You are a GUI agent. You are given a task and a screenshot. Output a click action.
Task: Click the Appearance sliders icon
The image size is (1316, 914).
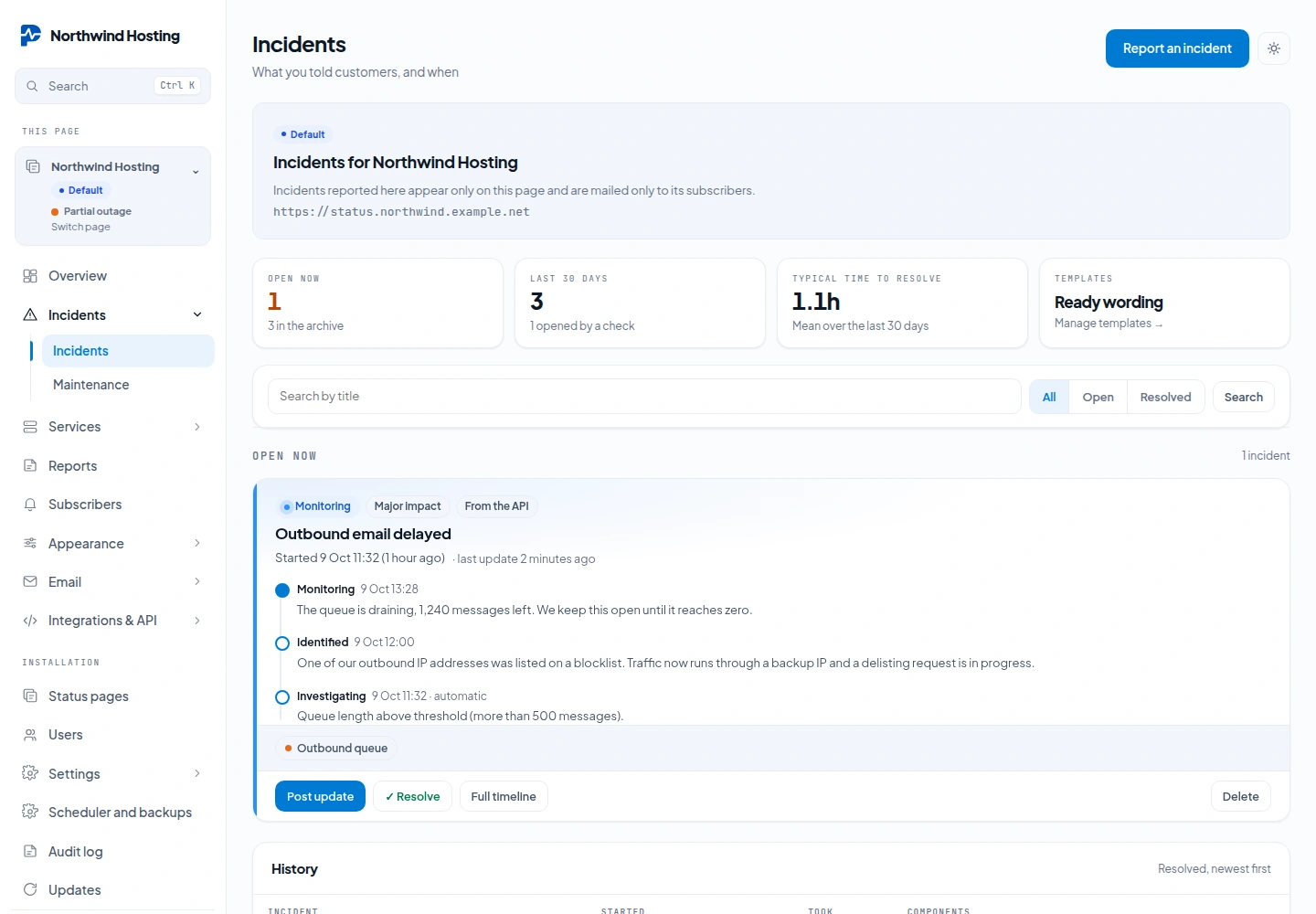click(30, 543)
